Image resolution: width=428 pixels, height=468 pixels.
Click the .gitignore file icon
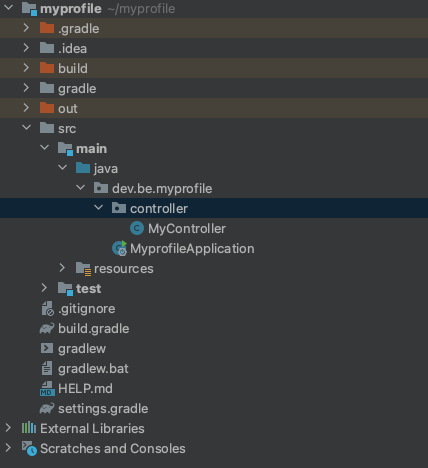pos(47,308)
